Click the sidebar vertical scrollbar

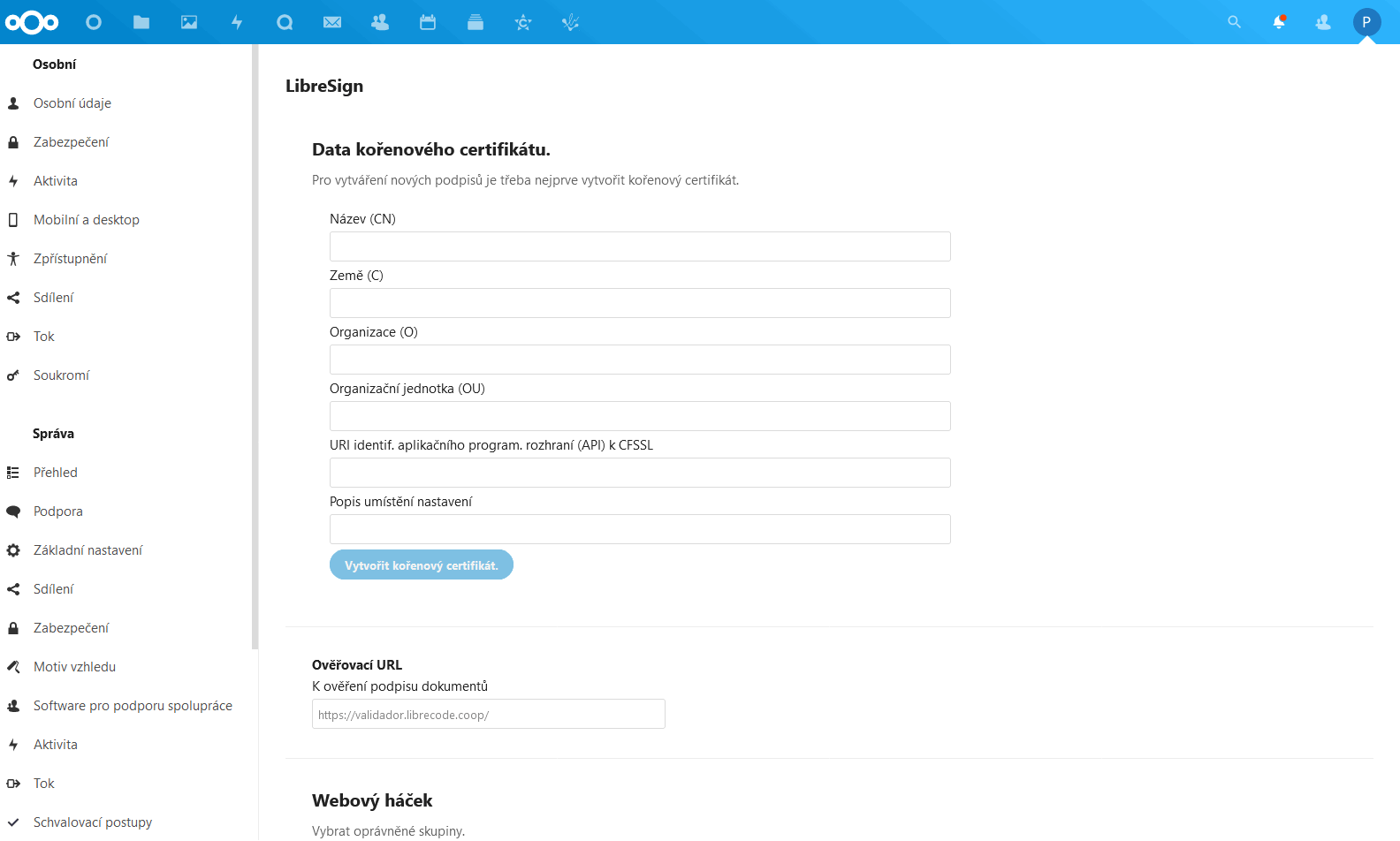point(255,347)
